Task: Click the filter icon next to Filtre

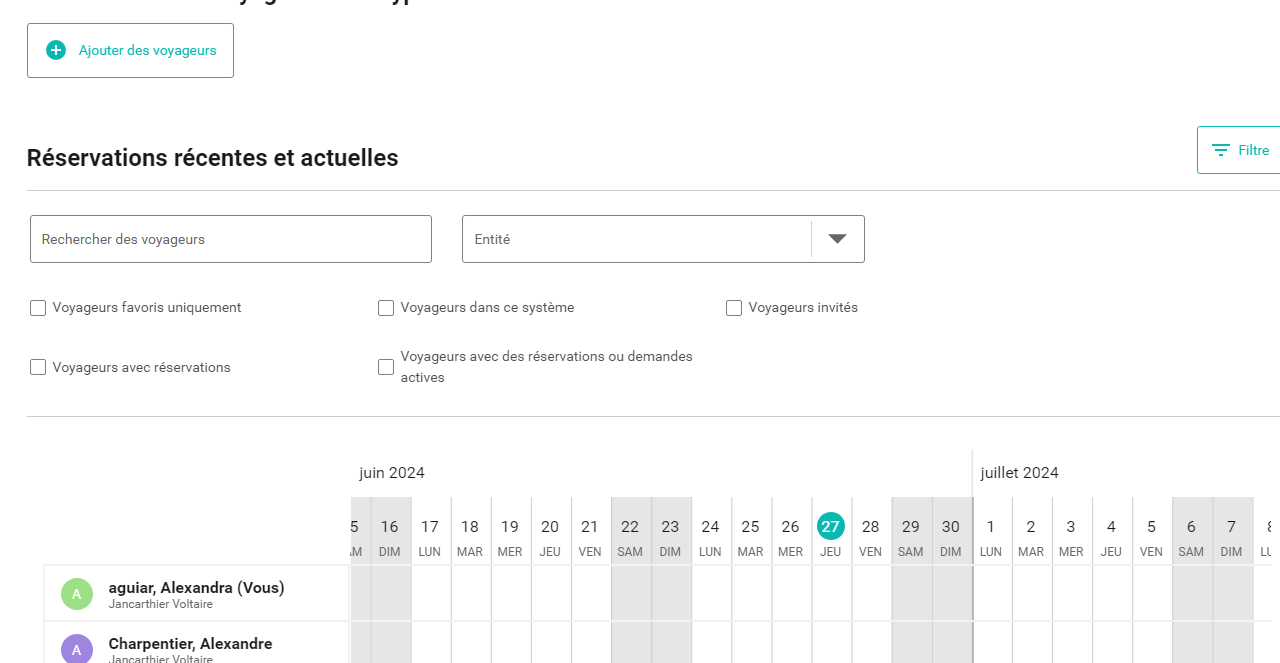Action: click(x=1220, y=150)
